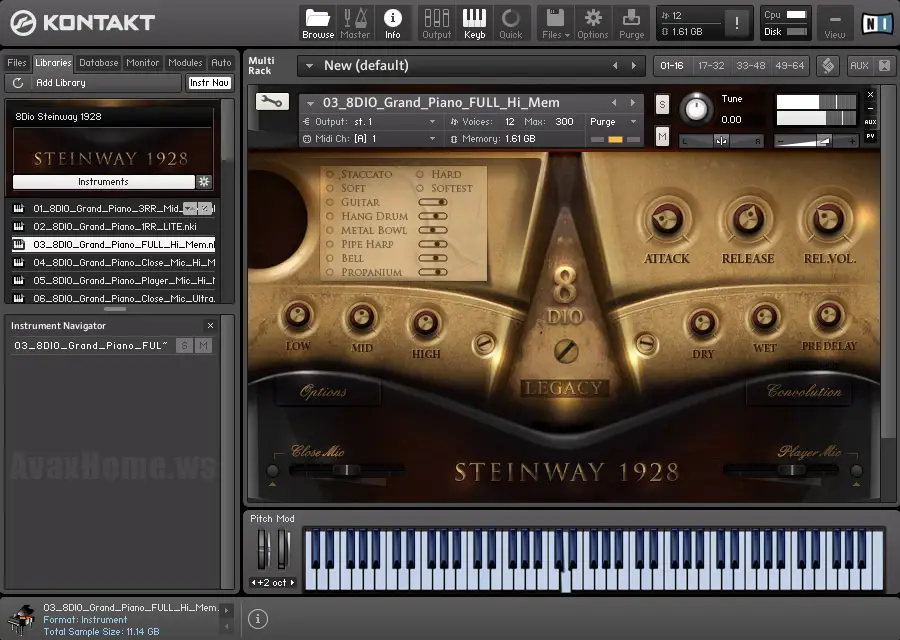Viewport: 900px width, 640px height.
Task: Go to next instrument preset arrow
Action: coord(633,103)
